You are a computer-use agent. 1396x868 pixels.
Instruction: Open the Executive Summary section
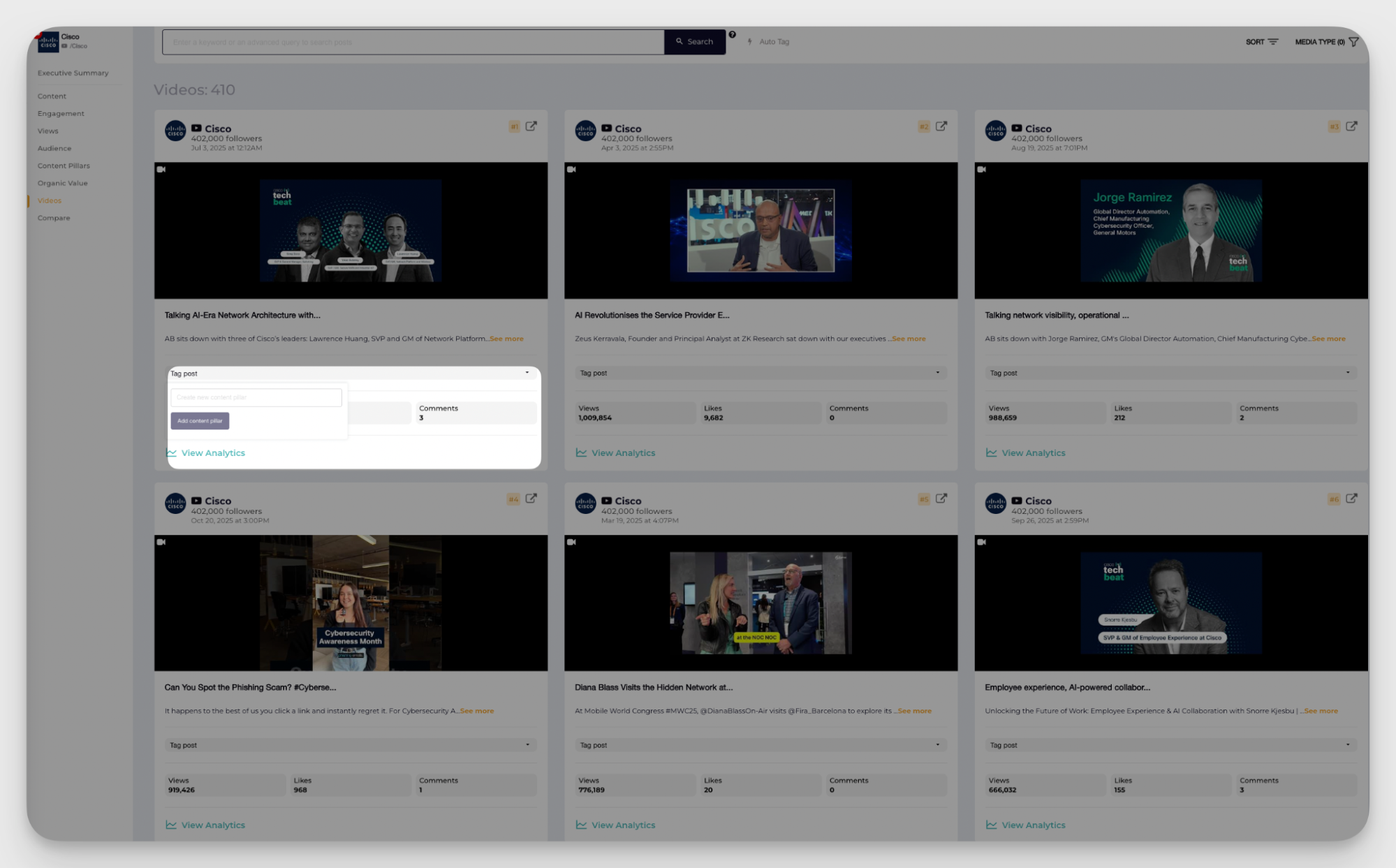(x=73, y=73)
